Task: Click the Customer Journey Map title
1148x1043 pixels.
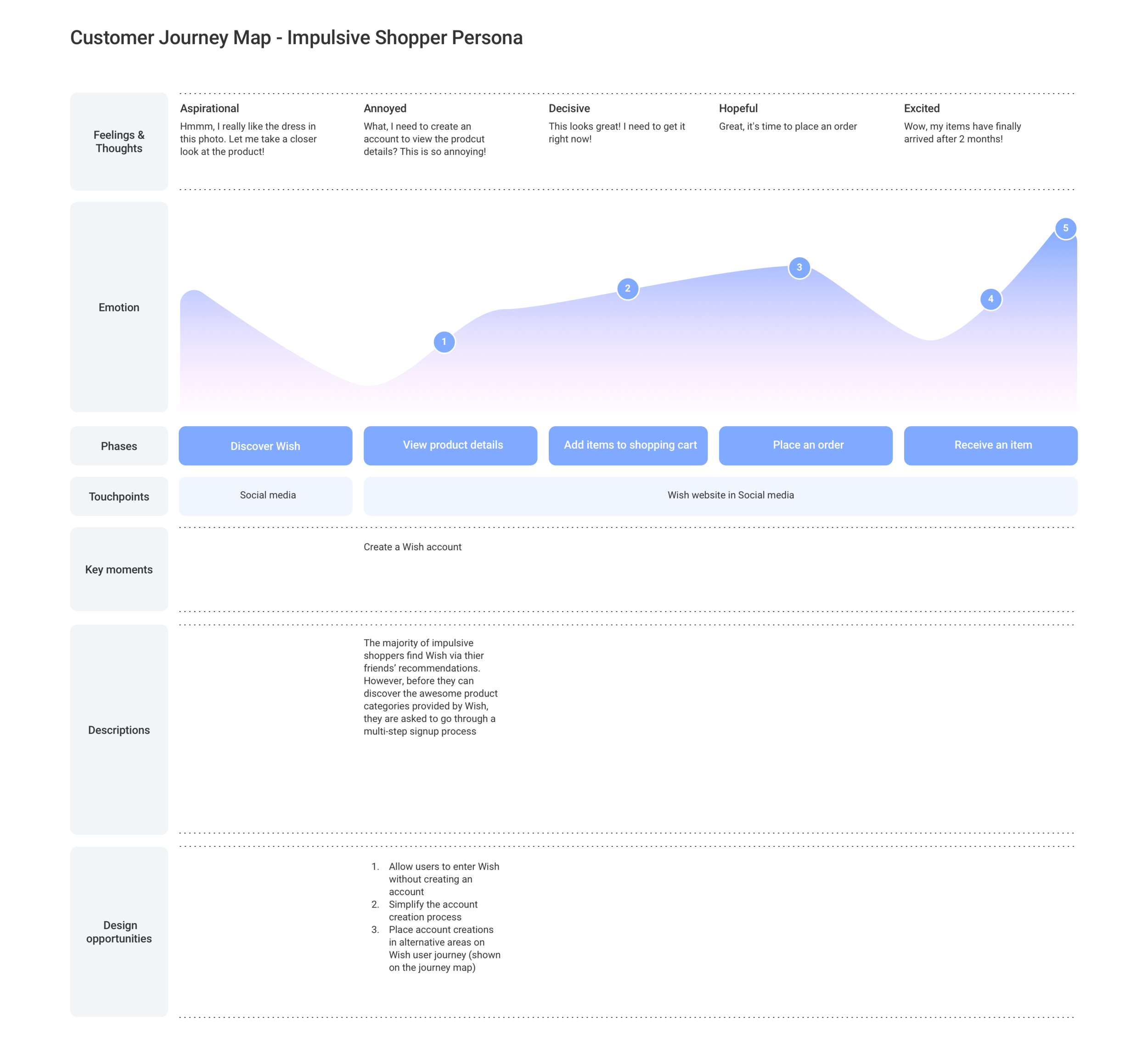Action: pos(296,38)
